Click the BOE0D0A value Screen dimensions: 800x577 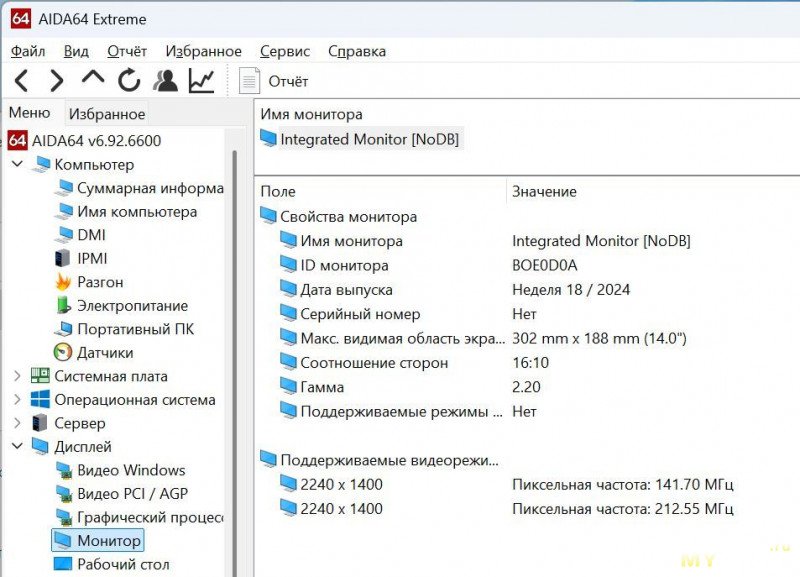click(544, 265)
